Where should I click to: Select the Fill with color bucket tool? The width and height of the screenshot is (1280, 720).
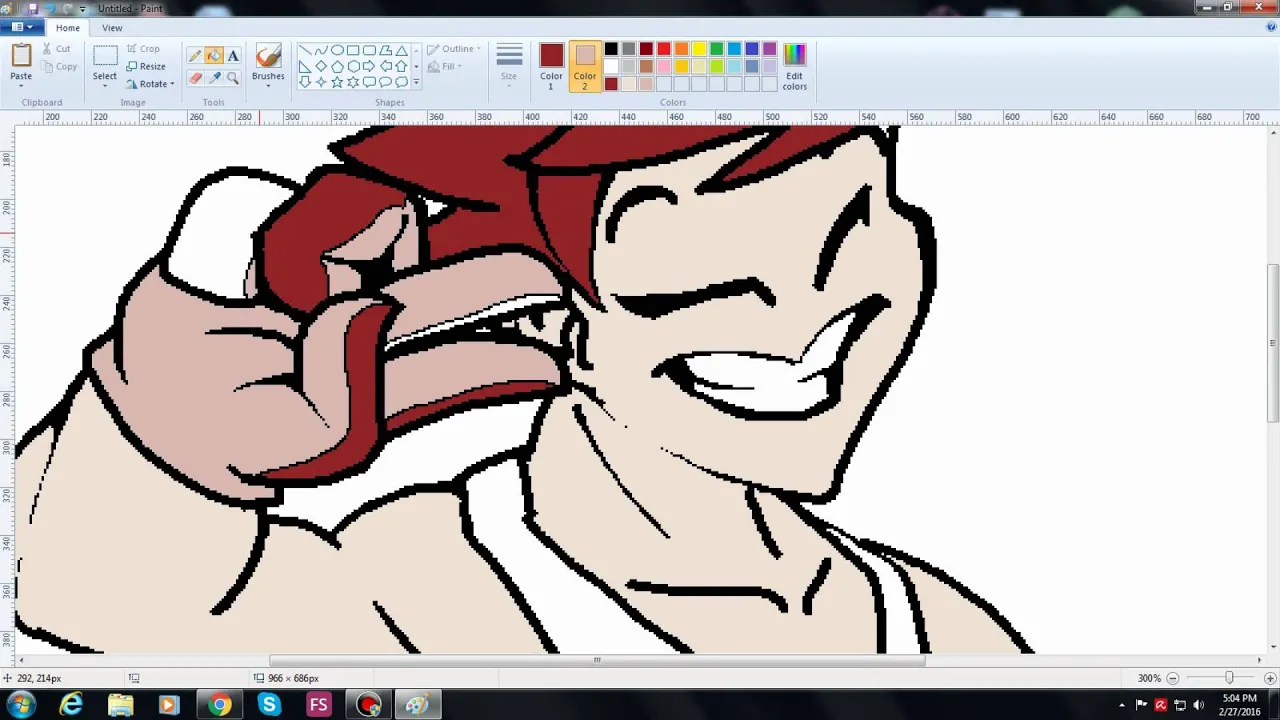[214, 56]
